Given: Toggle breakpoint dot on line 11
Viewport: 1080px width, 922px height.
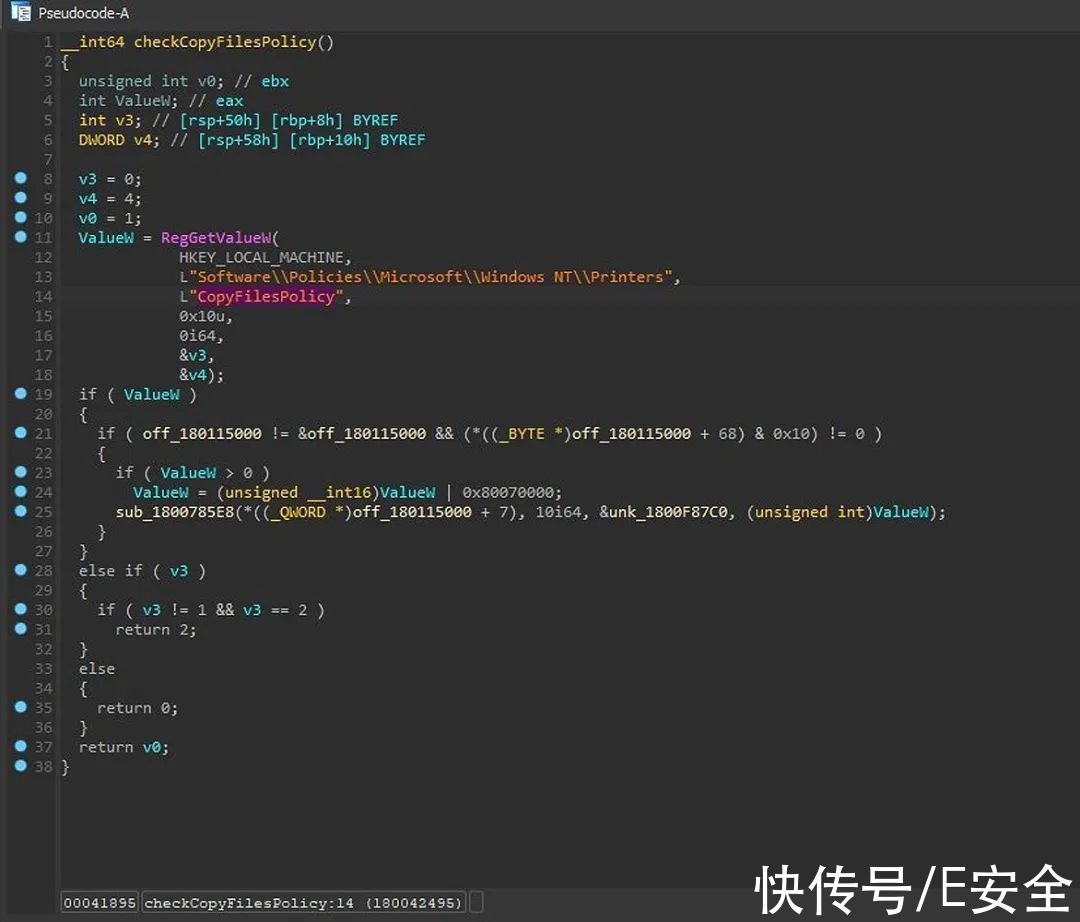Looking at the screenshot, I should coord(21,237).
